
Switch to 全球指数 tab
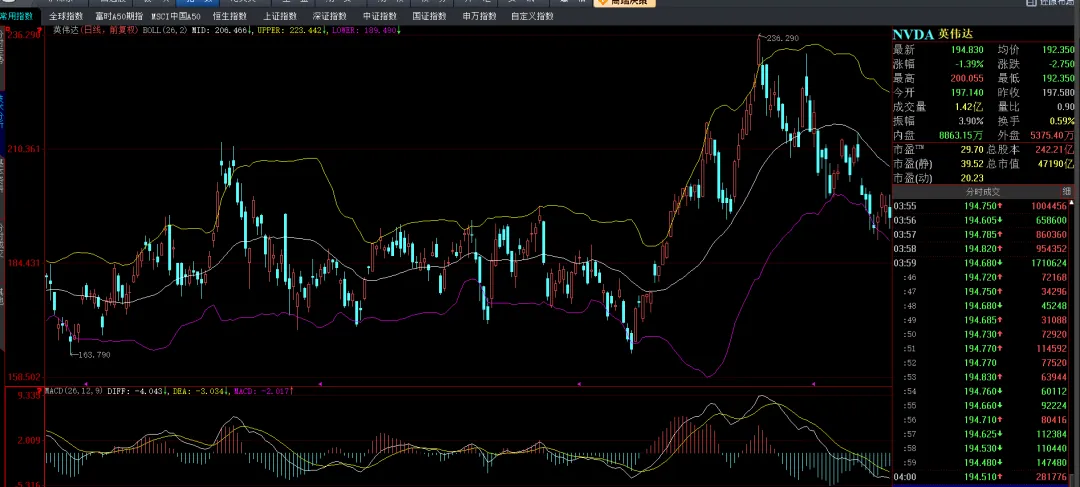[65, 16]
